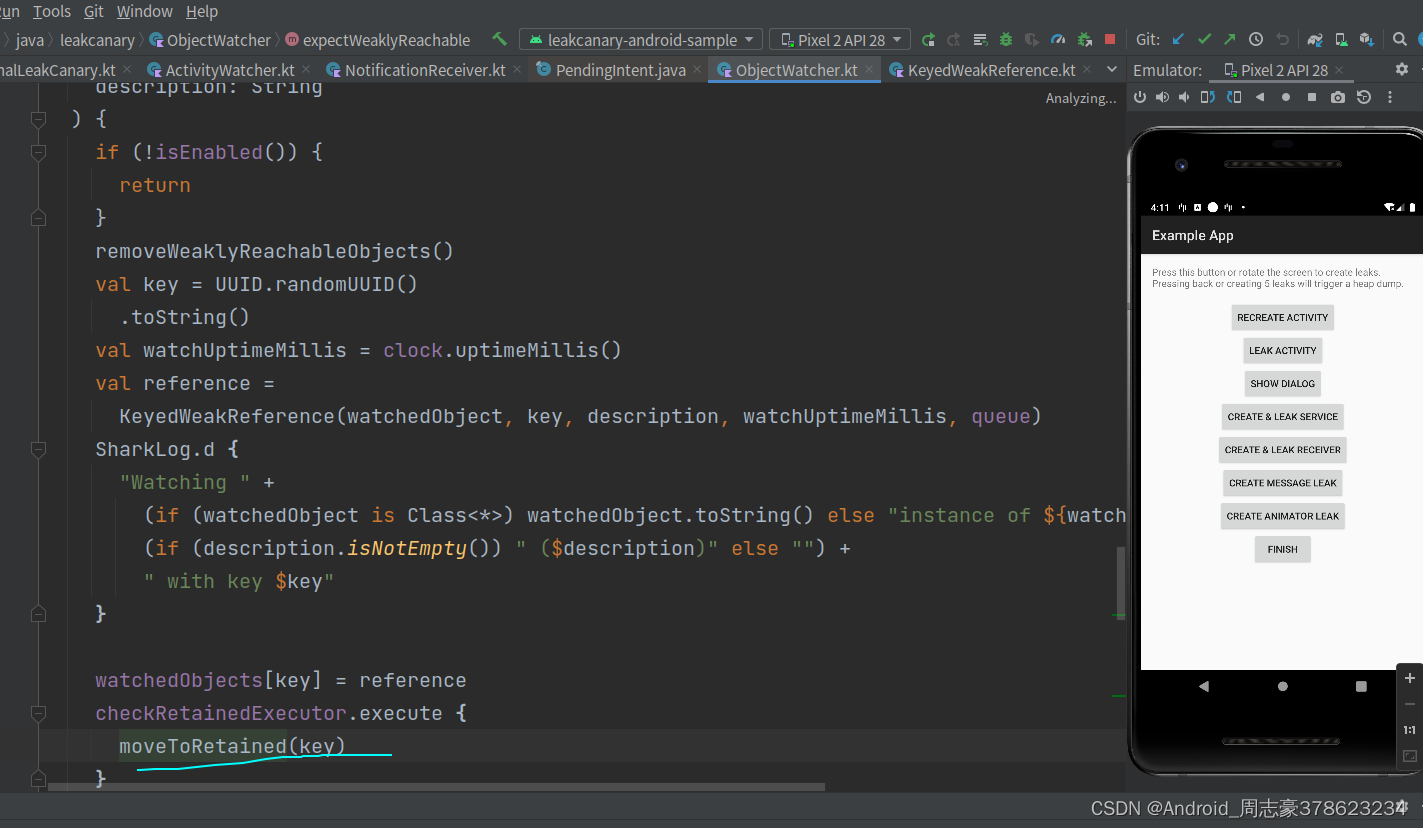
Task: Tap CREATE & LEAK SERVICE button
Action: [1282, 416]
